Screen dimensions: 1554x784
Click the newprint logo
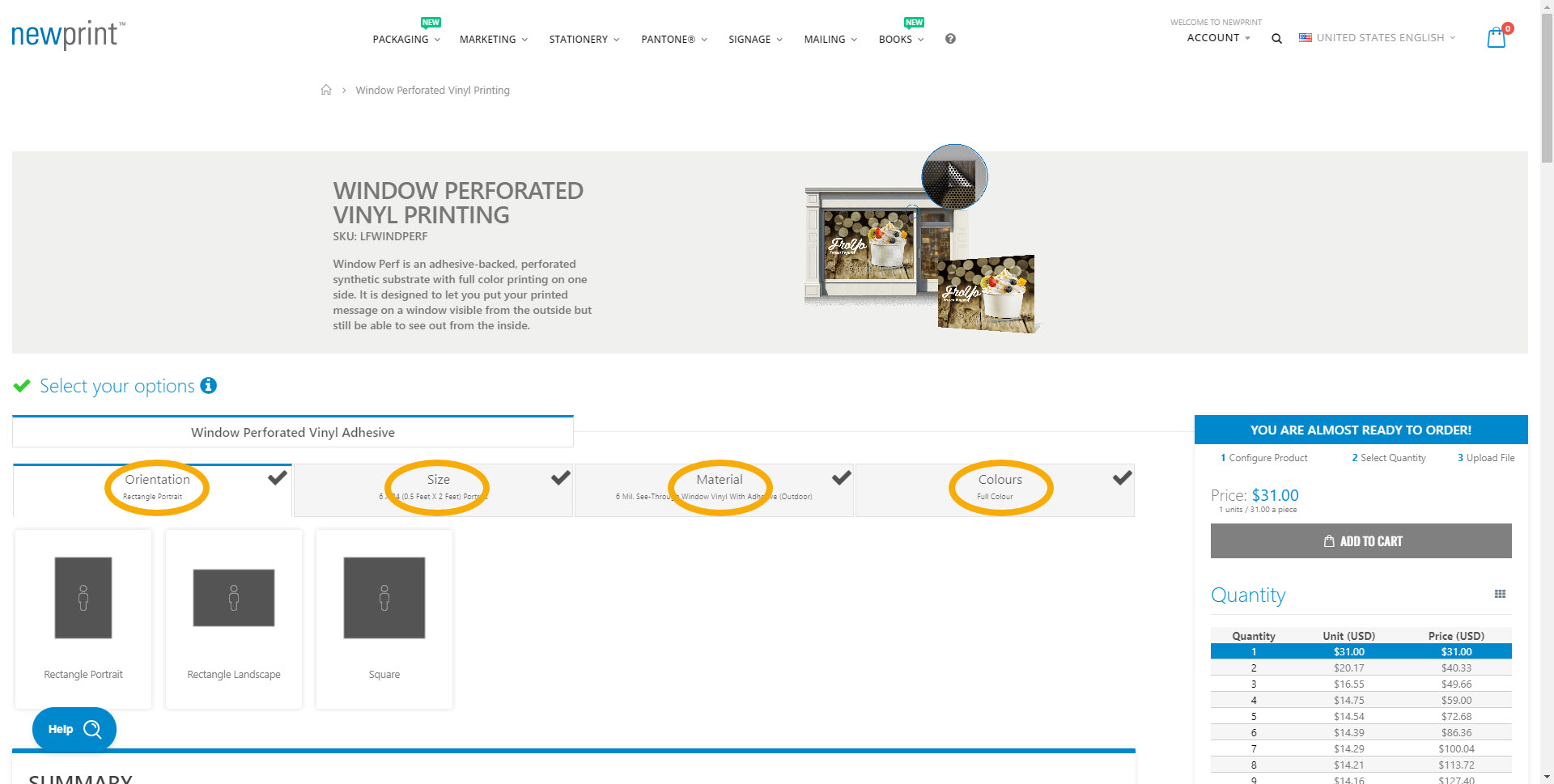click(68, 35)
